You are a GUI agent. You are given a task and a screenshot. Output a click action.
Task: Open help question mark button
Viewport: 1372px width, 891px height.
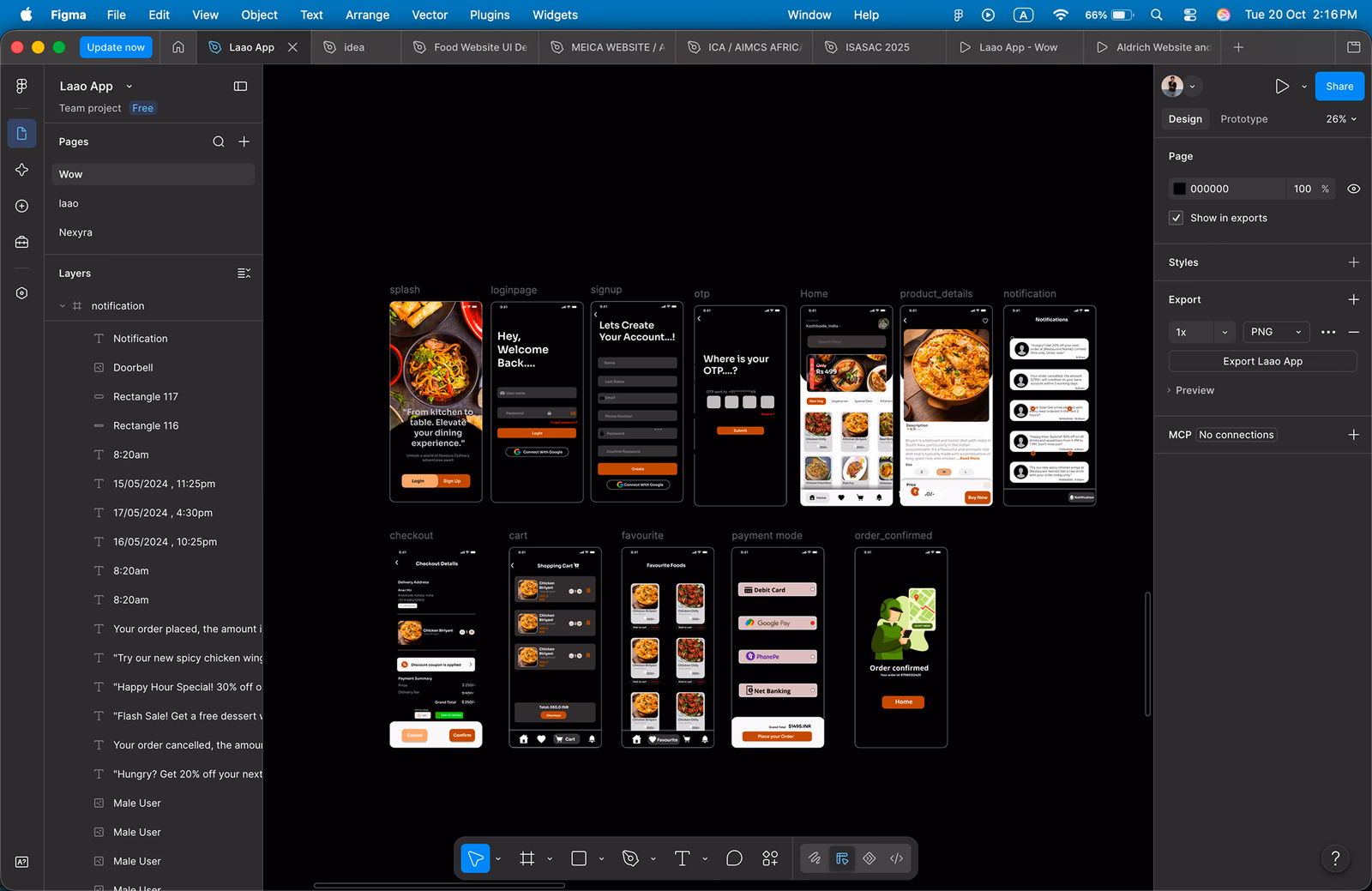(1335, 858)
